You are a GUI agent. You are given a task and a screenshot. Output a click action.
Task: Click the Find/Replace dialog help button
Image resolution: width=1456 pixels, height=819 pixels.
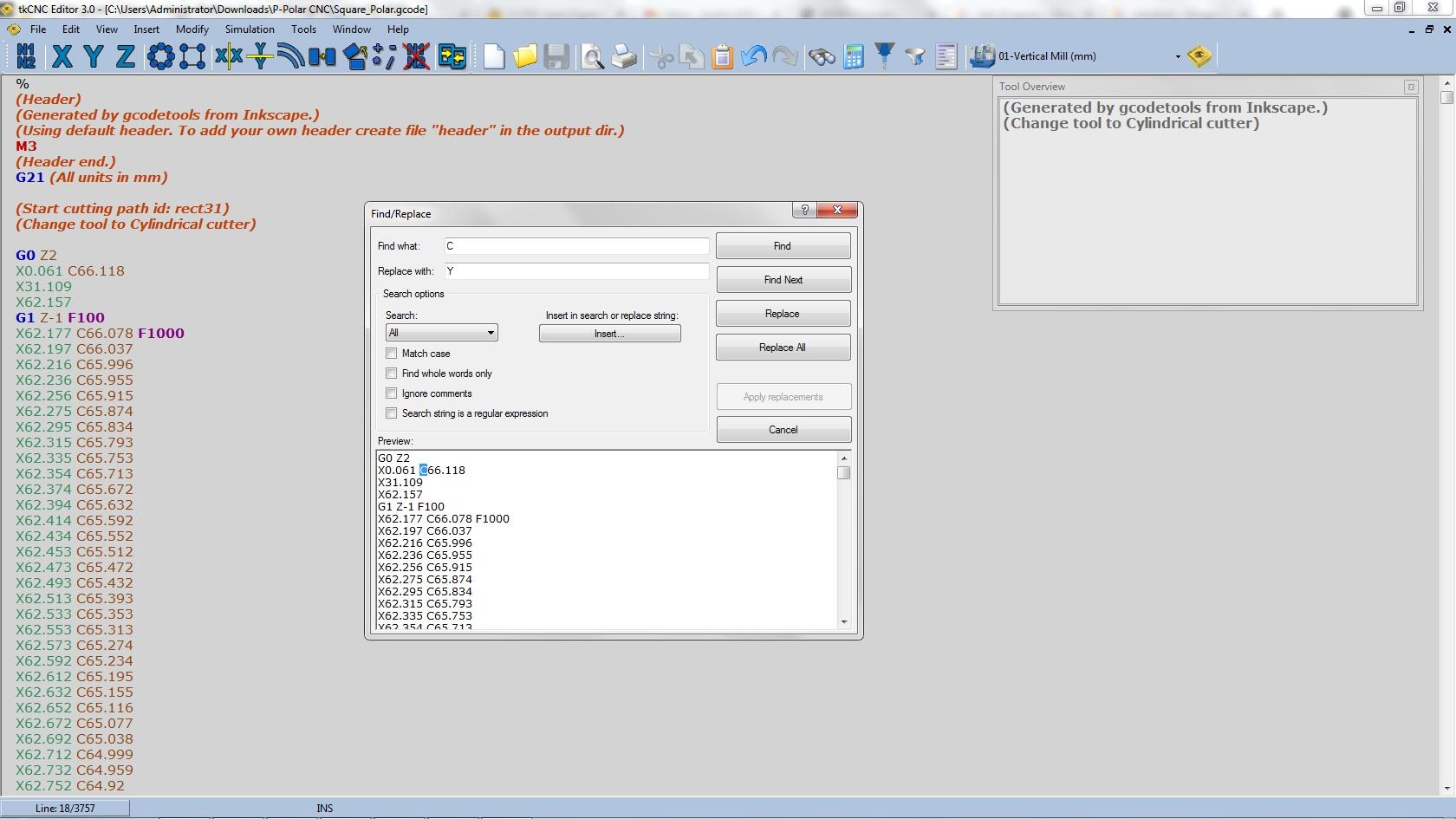point(804,211)
